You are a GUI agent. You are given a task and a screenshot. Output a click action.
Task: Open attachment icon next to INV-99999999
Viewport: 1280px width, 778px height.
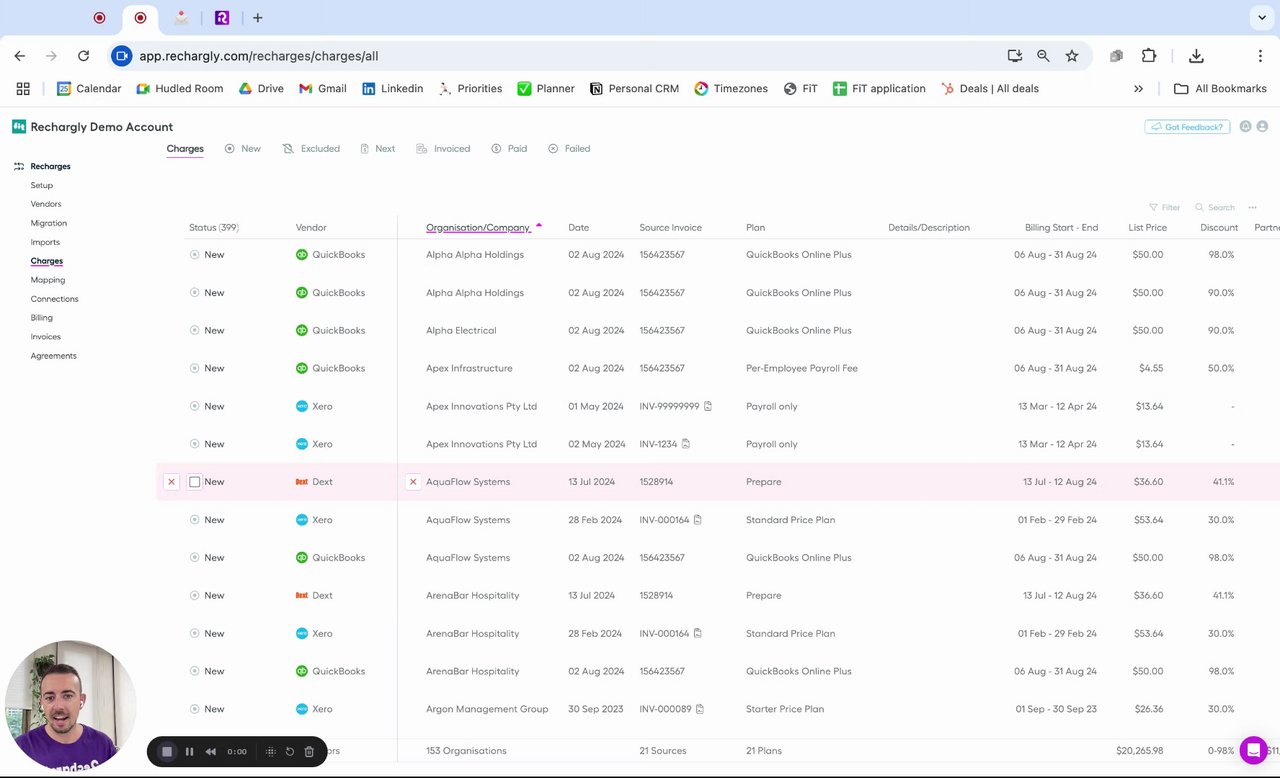point(708,406)
